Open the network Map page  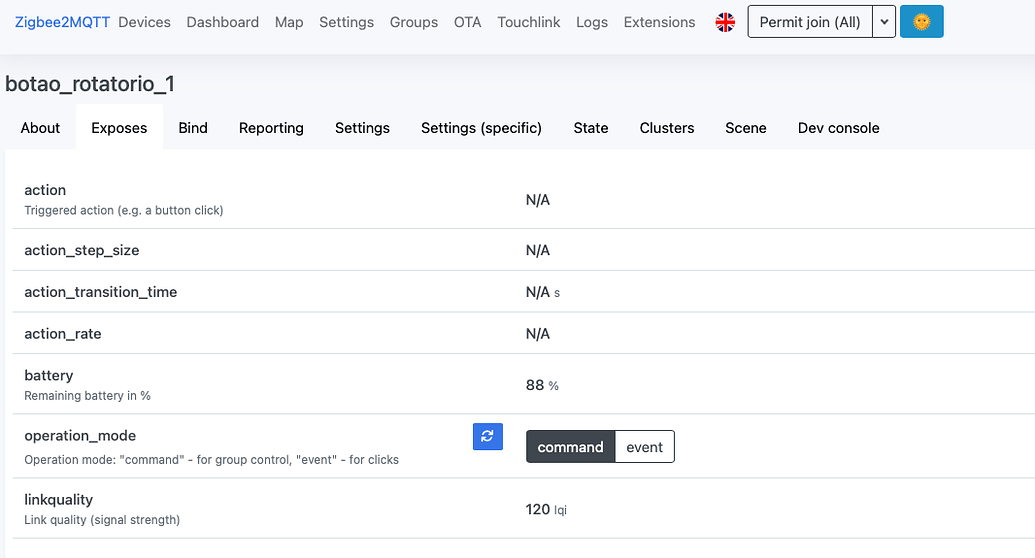(289, 22)
